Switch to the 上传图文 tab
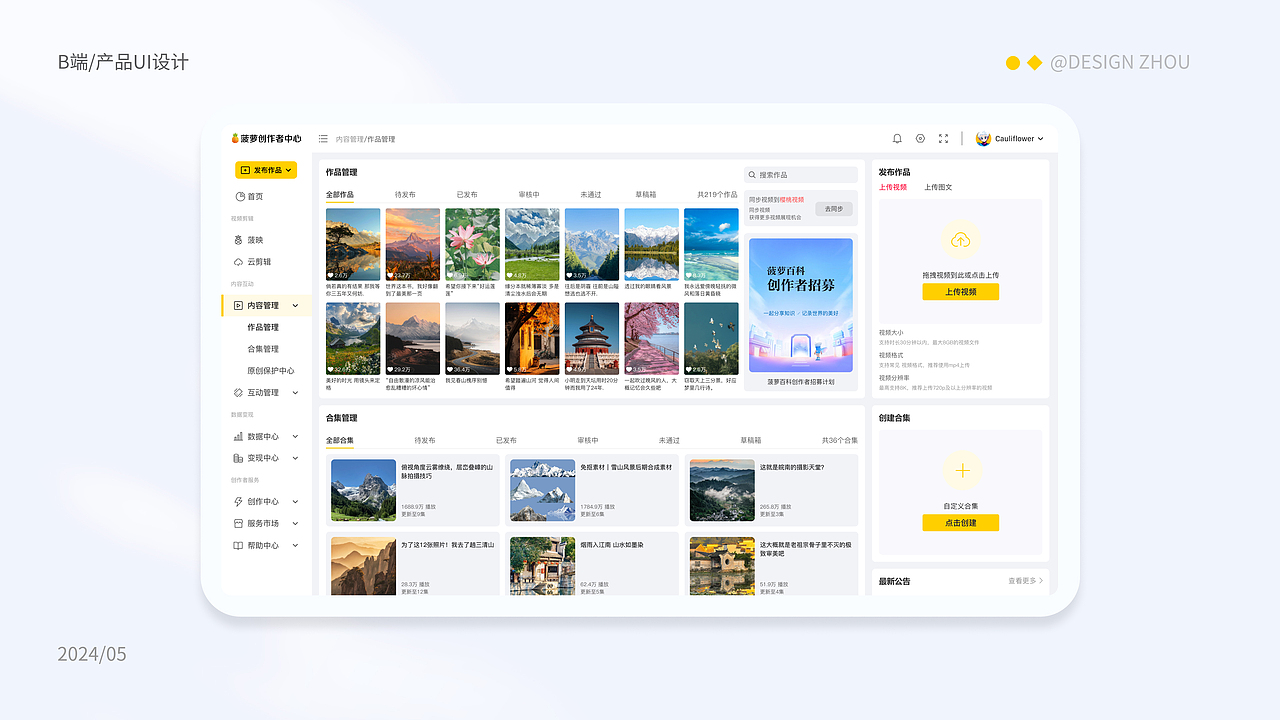This screenshot has height=720, width=1280. pyautogui.click(x=938, y=188)
